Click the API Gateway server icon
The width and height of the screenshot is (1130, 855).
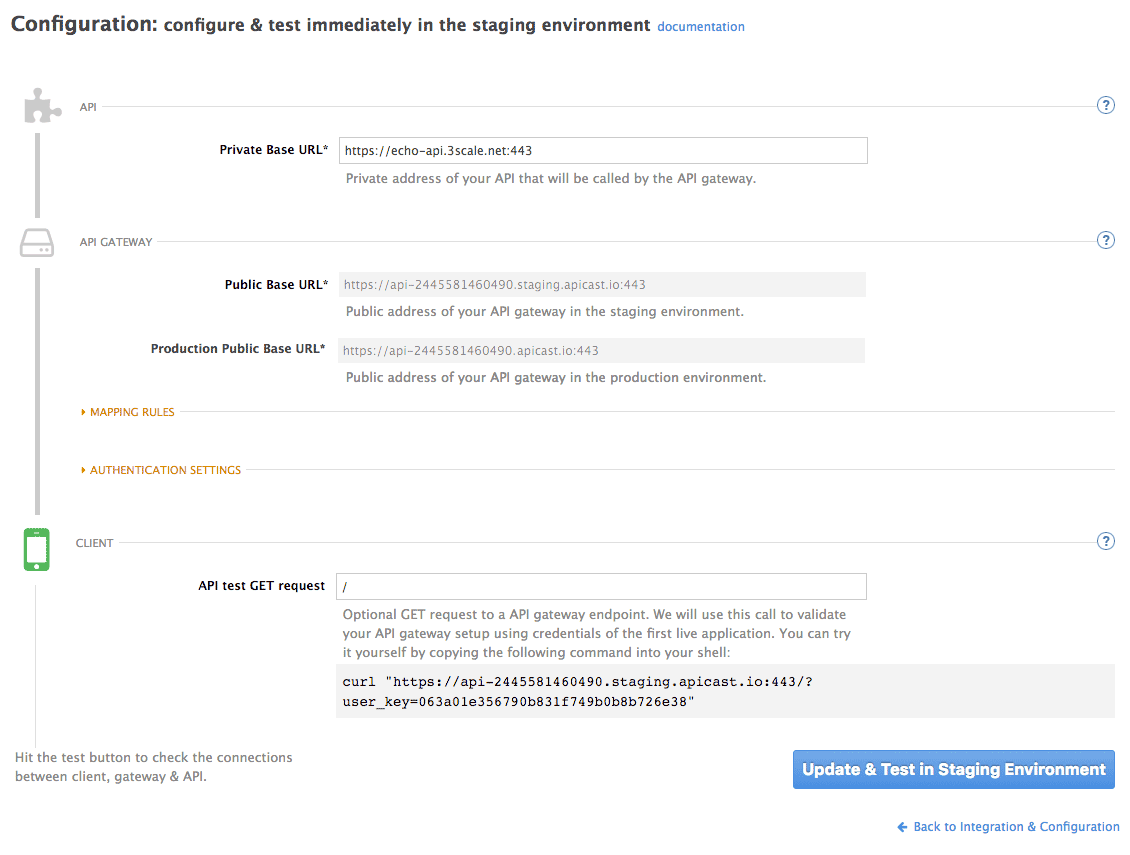[37, 242]
